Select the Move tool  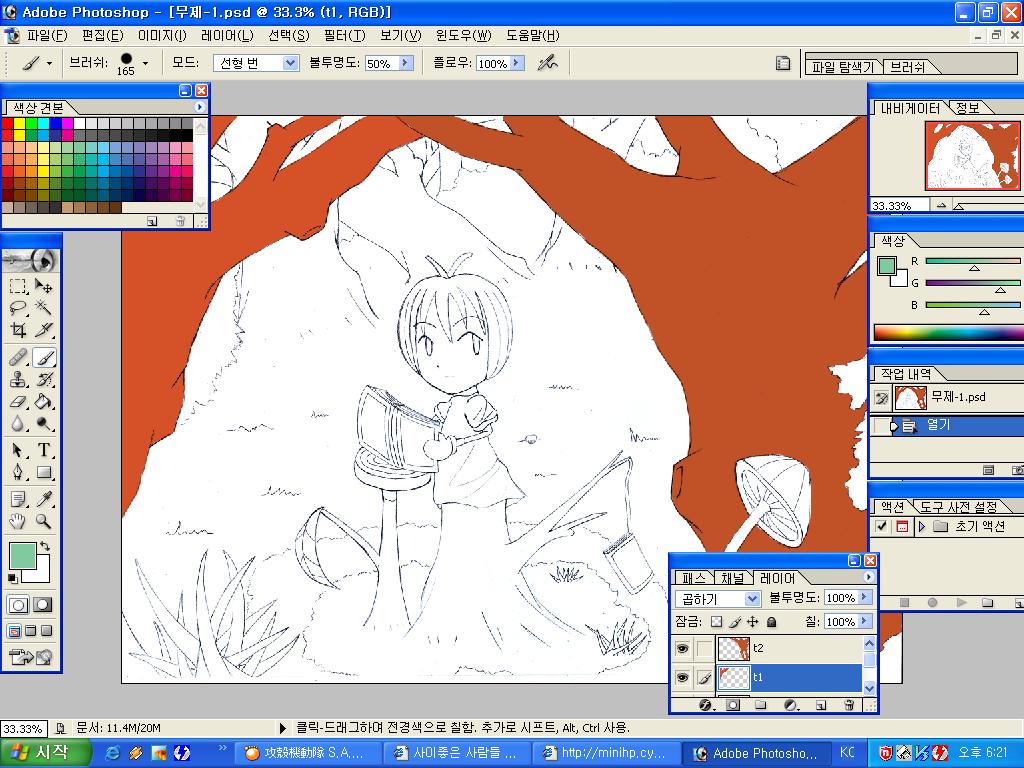point(44,286)
